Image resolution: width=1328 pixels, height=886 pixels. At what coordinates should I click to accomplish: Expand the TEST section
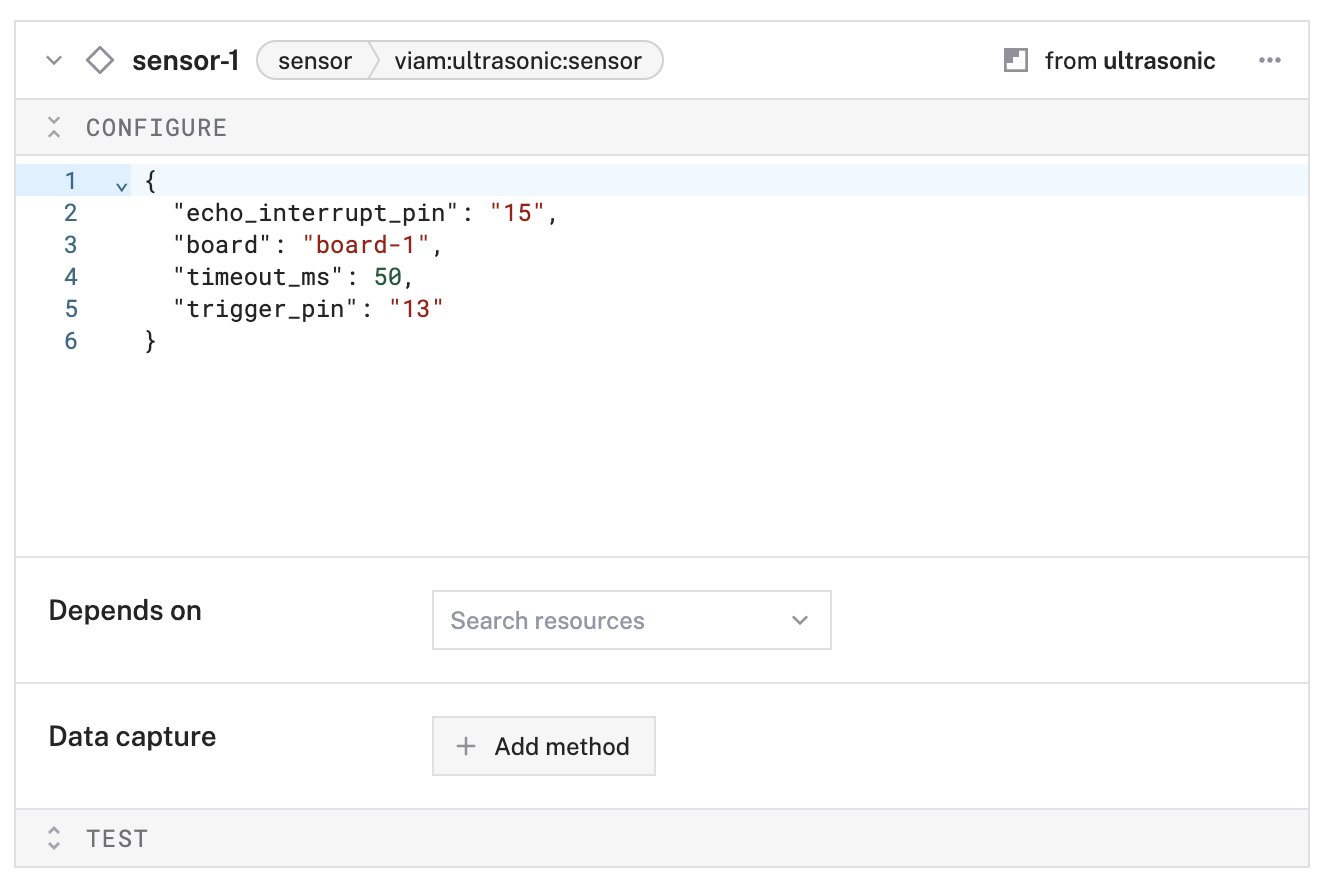click(x=54, y=838)
